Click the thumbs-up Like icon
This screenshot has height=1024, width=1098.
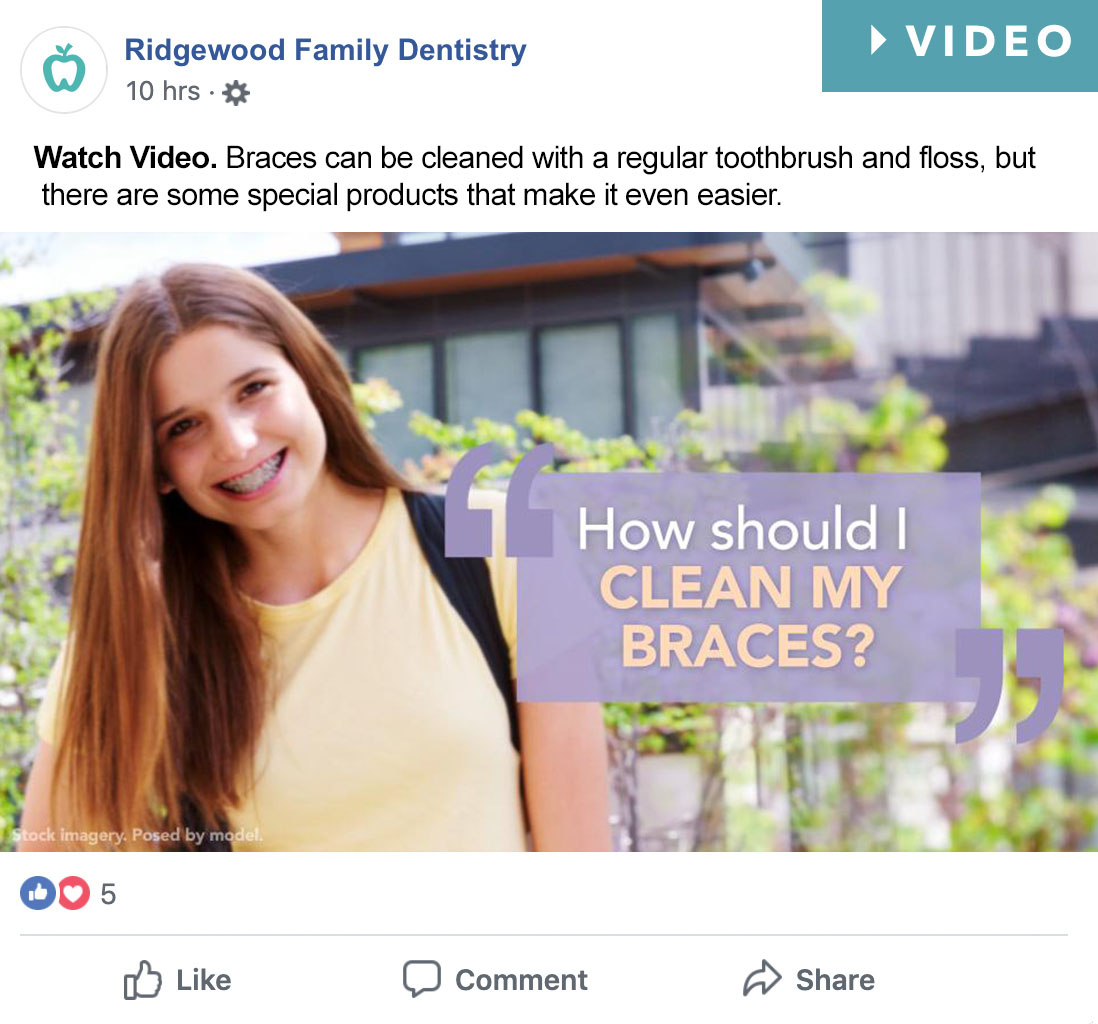tap(142, 979)
